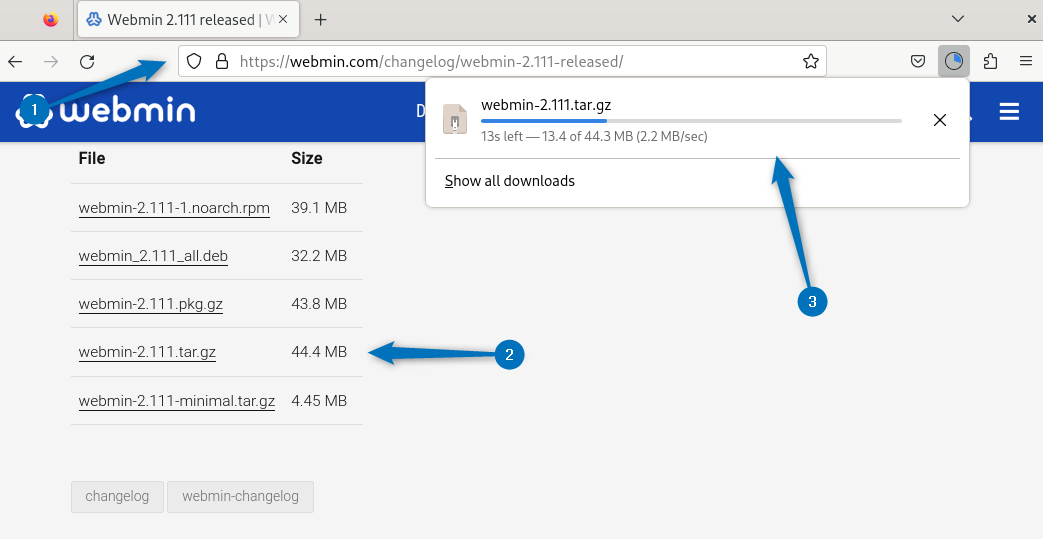Open tracking protection shield icon
Screen dimensions: 1043x539
click(194, 61)
